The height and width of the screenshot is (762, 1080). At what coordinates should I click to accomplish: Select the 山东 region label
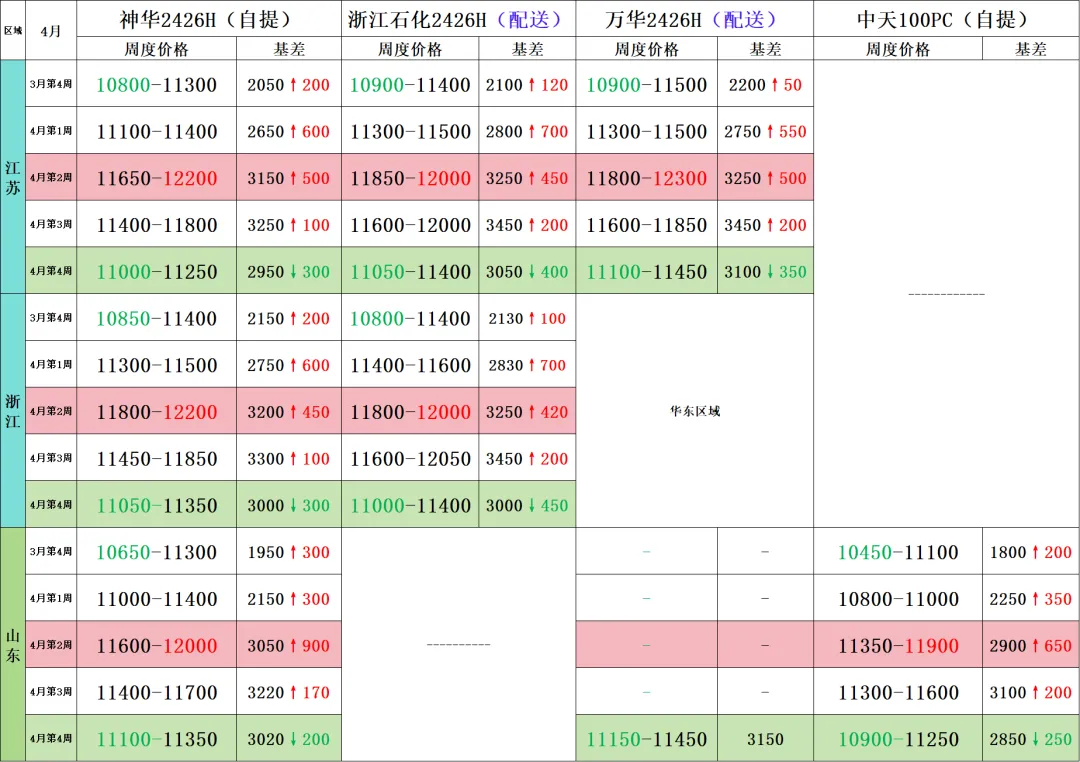point(13,645)
